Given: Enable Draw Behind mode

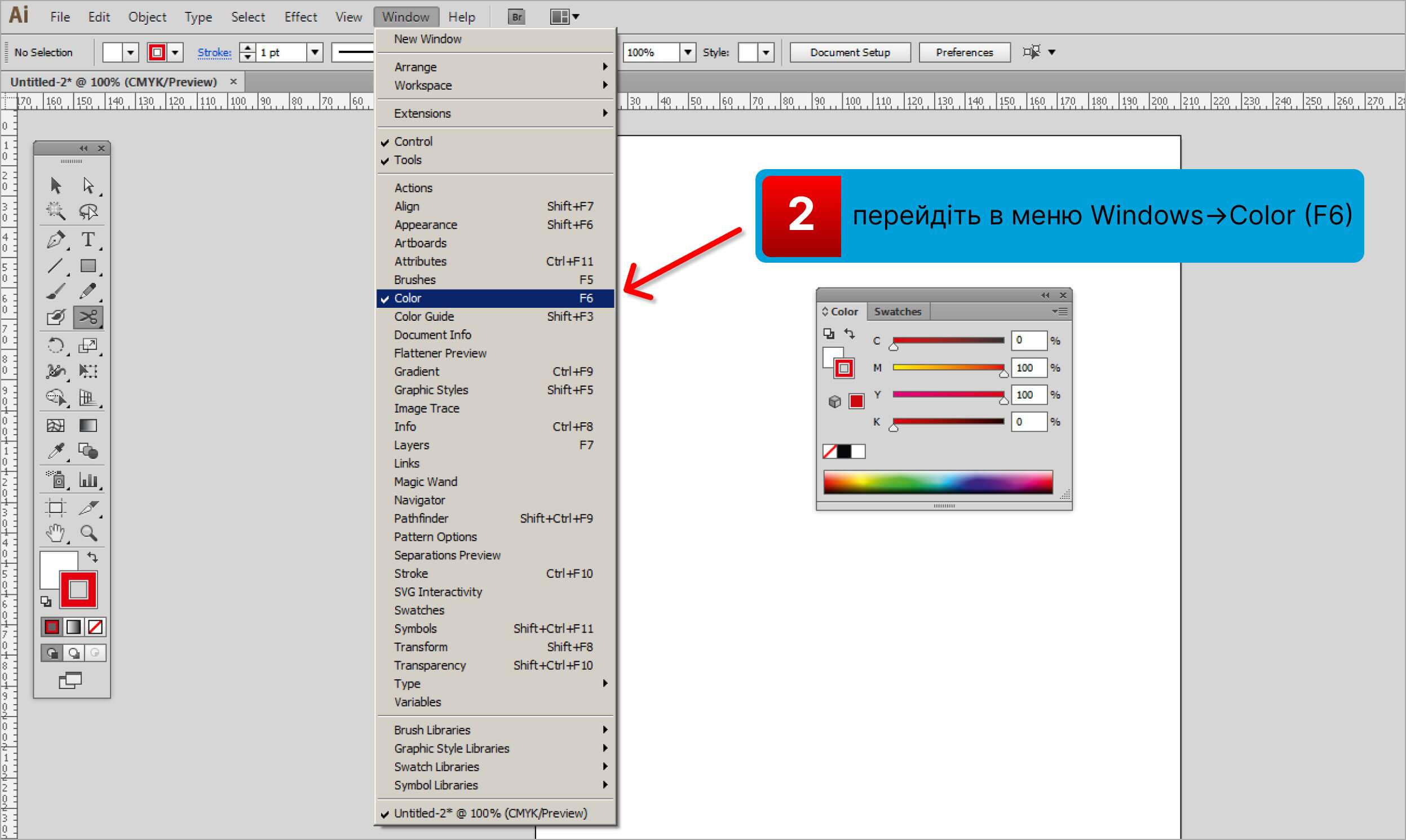Looking at the screenshot, I should click(x=74, y=653).
